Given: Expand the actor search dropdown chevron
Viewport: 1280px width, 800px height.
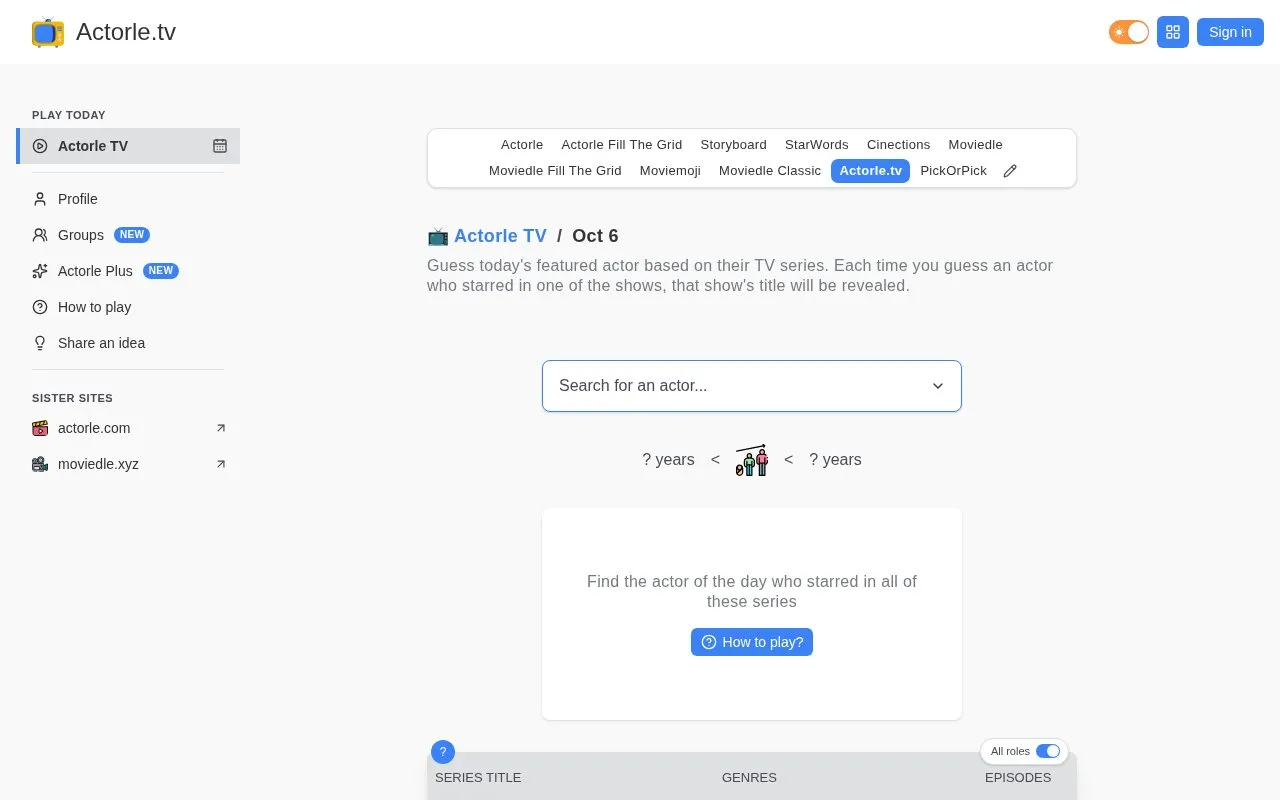Looking at the screenshot, I should pos(938,386).
